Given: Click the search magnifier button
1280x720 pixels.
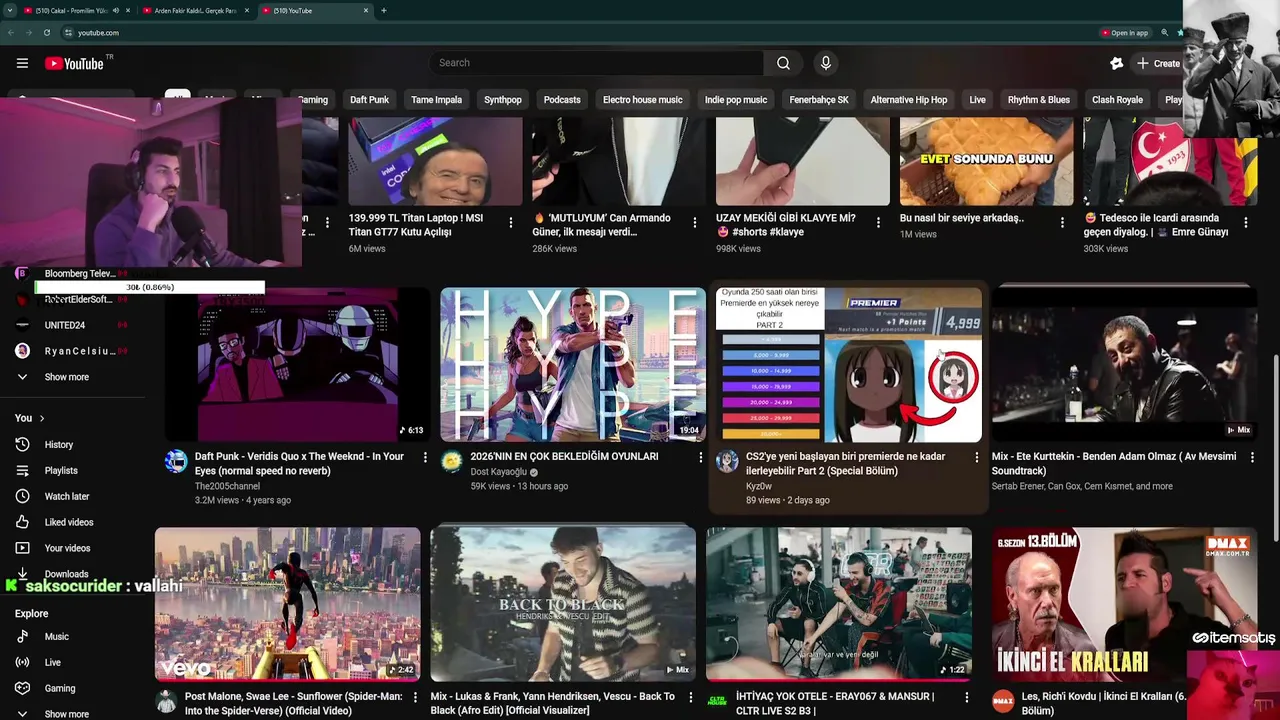Looking at the screenshot, I should [x=783, y=63].
